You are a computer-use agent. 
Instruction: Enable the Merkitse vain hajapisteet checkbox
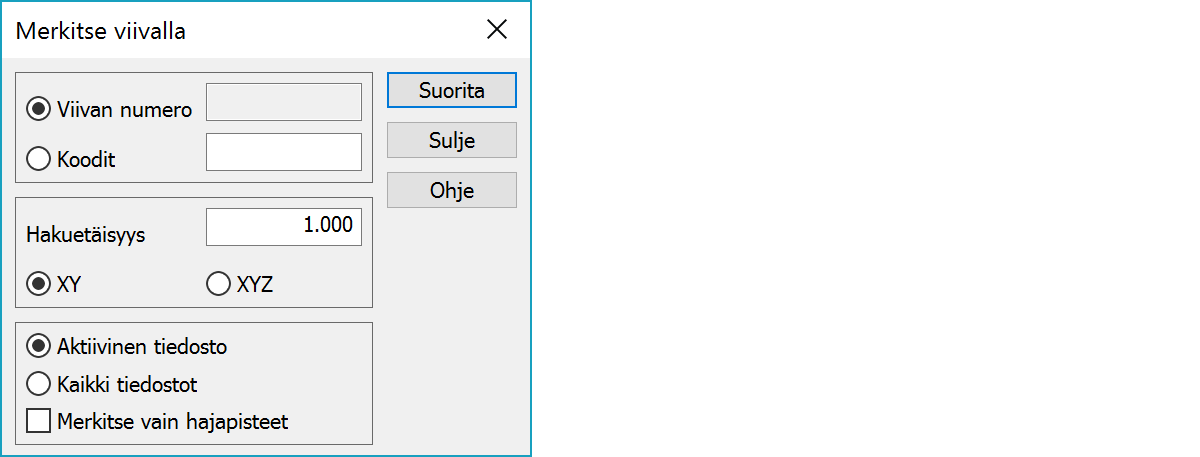[x=39, y=421]
